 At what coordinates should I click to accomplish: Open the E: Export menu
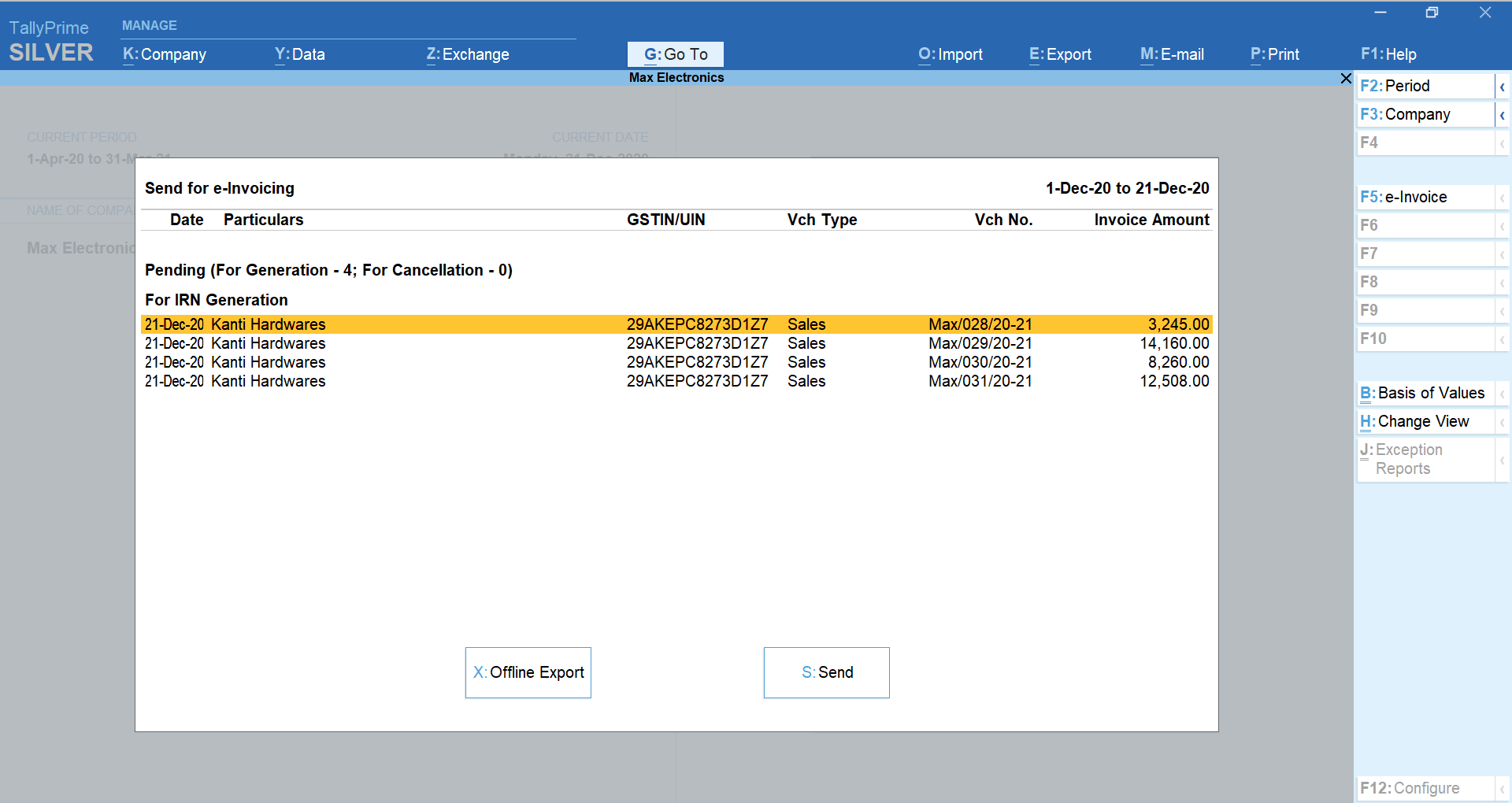(x=1060, y=54)
